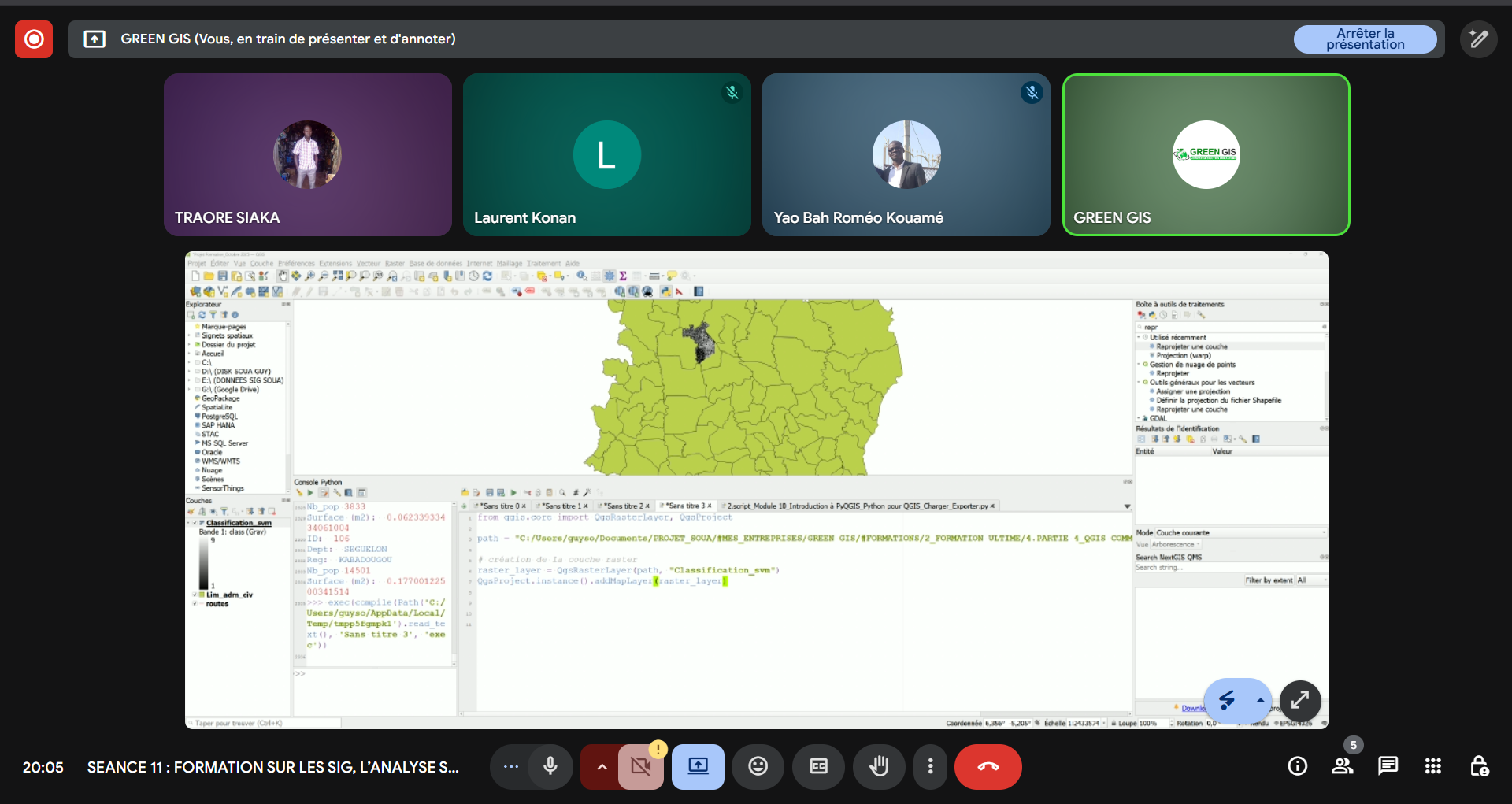
Task: Open camera options chevron
Action: 602,766
